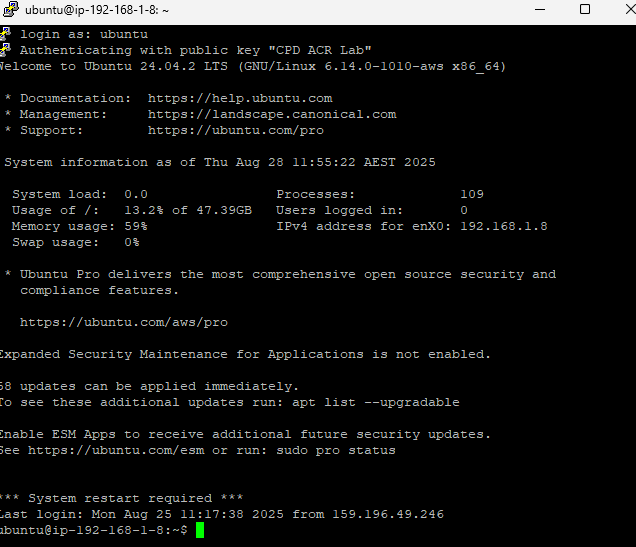The height and width of the screenshot is (547, 636).
Task: Click the command 'sudo pro status'
Action: [336, 450]
